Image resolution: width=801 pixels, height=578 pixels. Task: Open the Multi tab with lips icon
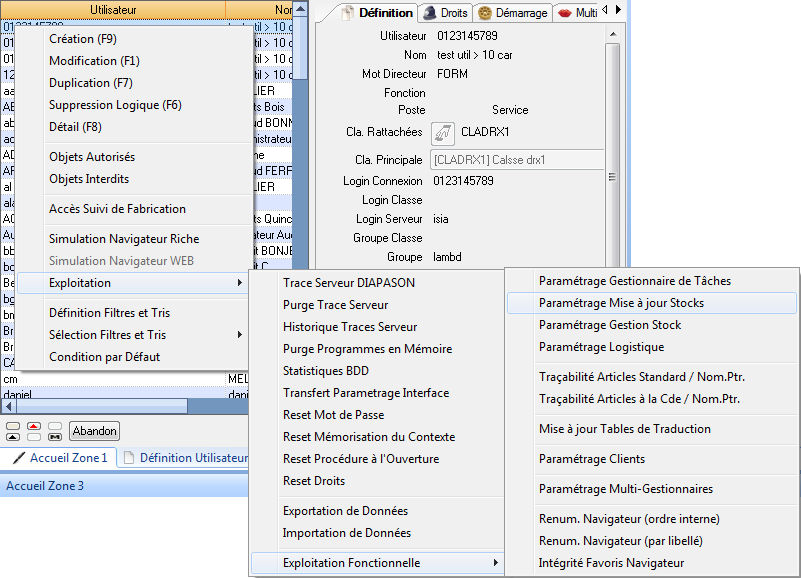(578, 13)
